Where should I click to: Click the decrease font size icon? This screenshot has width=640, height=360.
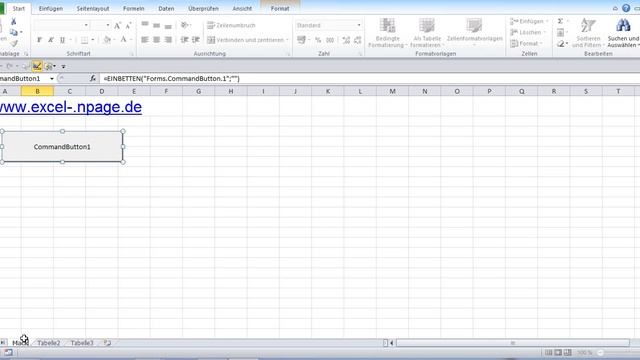(128, 25)
